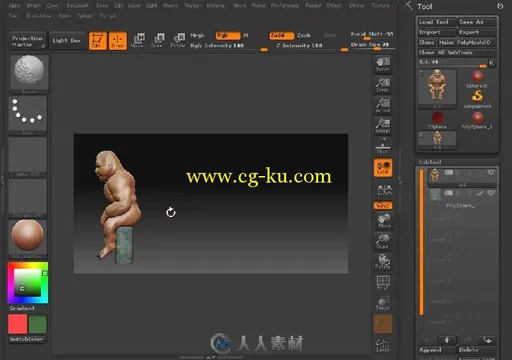512x360 pixels.
Task: Select the SimpleBrush tool
Action: (477, 99)
